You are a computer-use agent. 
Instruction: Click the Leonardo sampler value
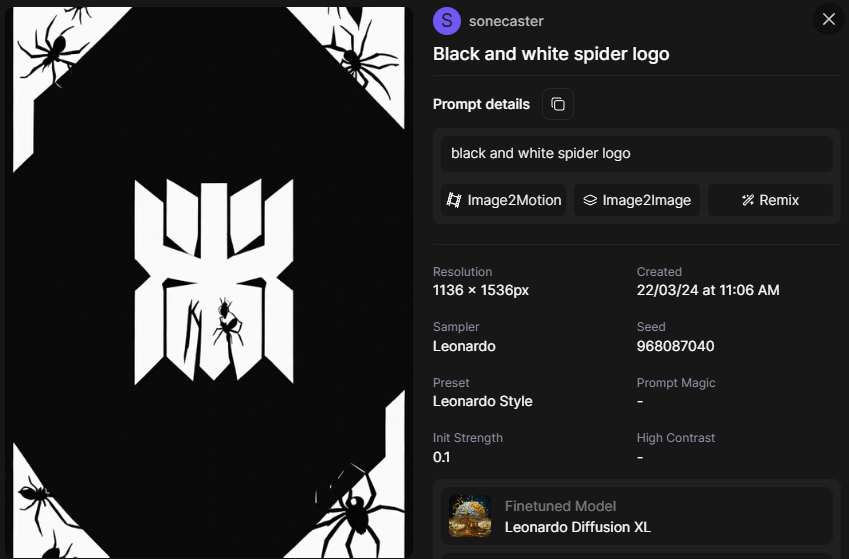click(464, 346)
